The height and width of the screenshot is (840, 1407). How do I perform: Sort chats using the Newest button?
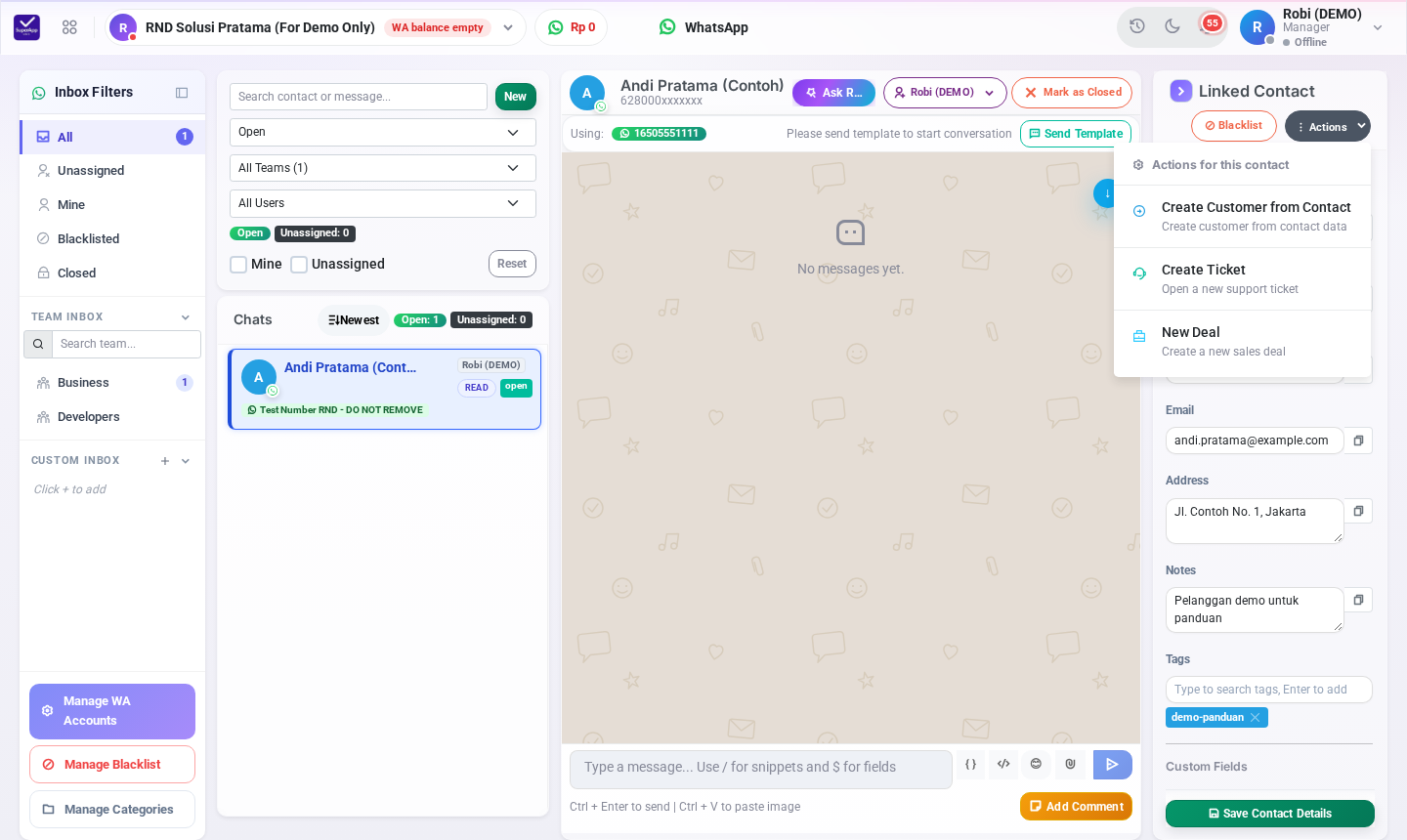click(354, 320)
